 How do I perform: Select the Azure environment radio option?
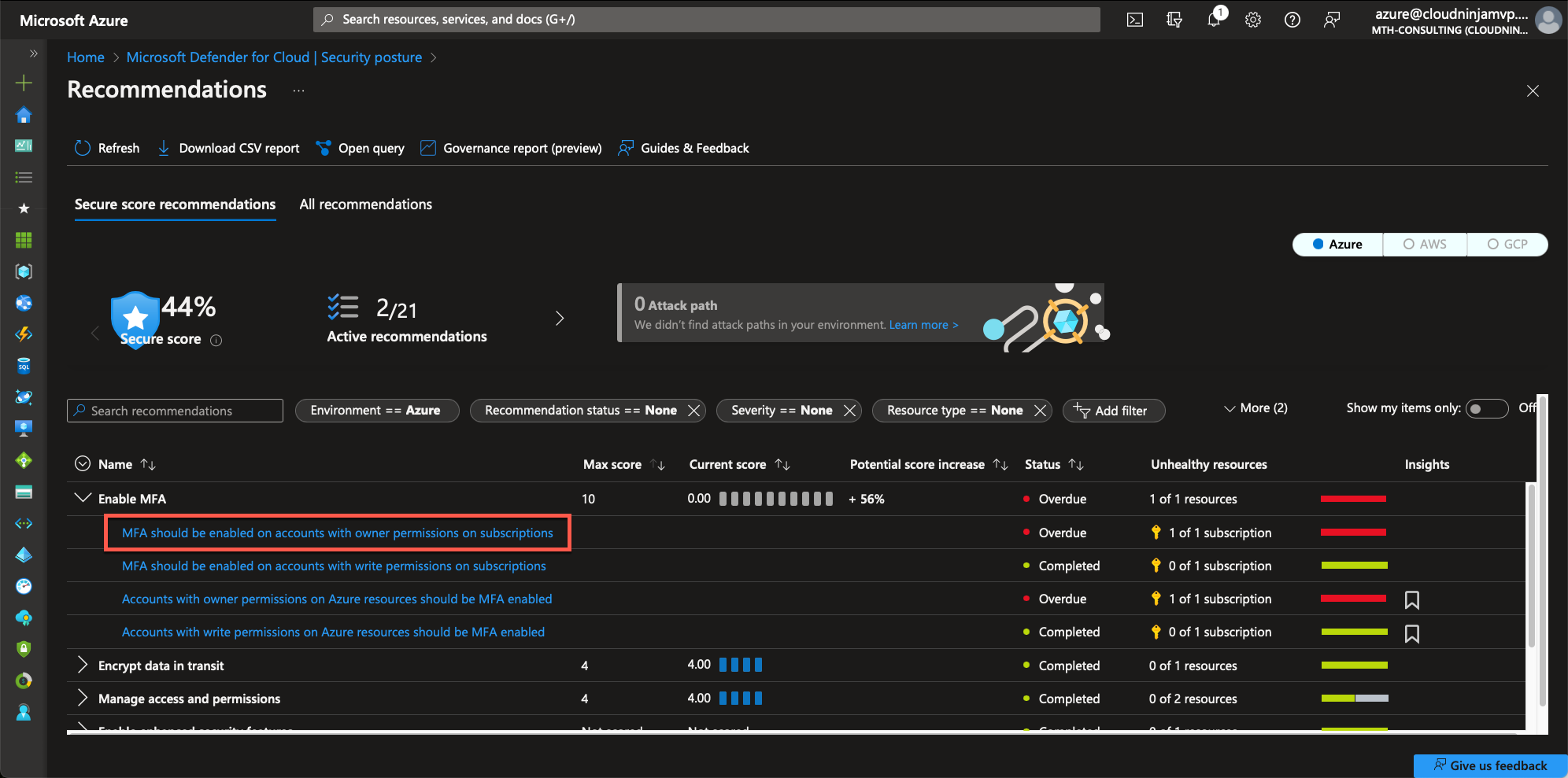1337,245
